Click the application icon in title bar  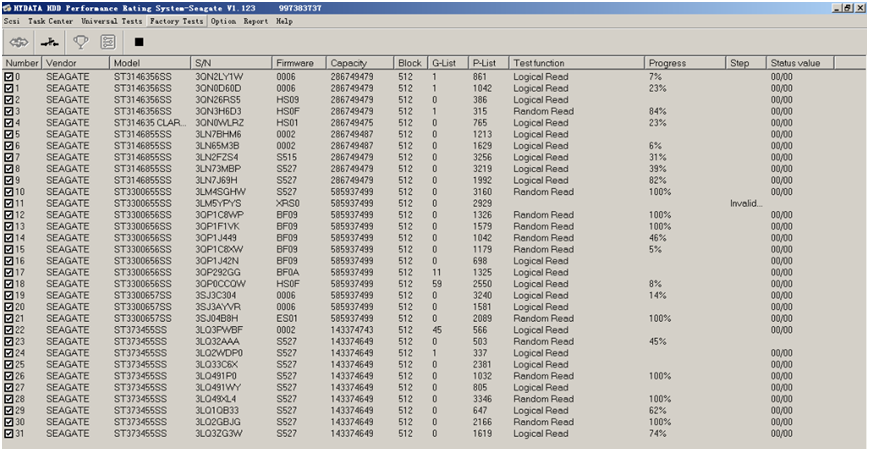tap(7, 8)
